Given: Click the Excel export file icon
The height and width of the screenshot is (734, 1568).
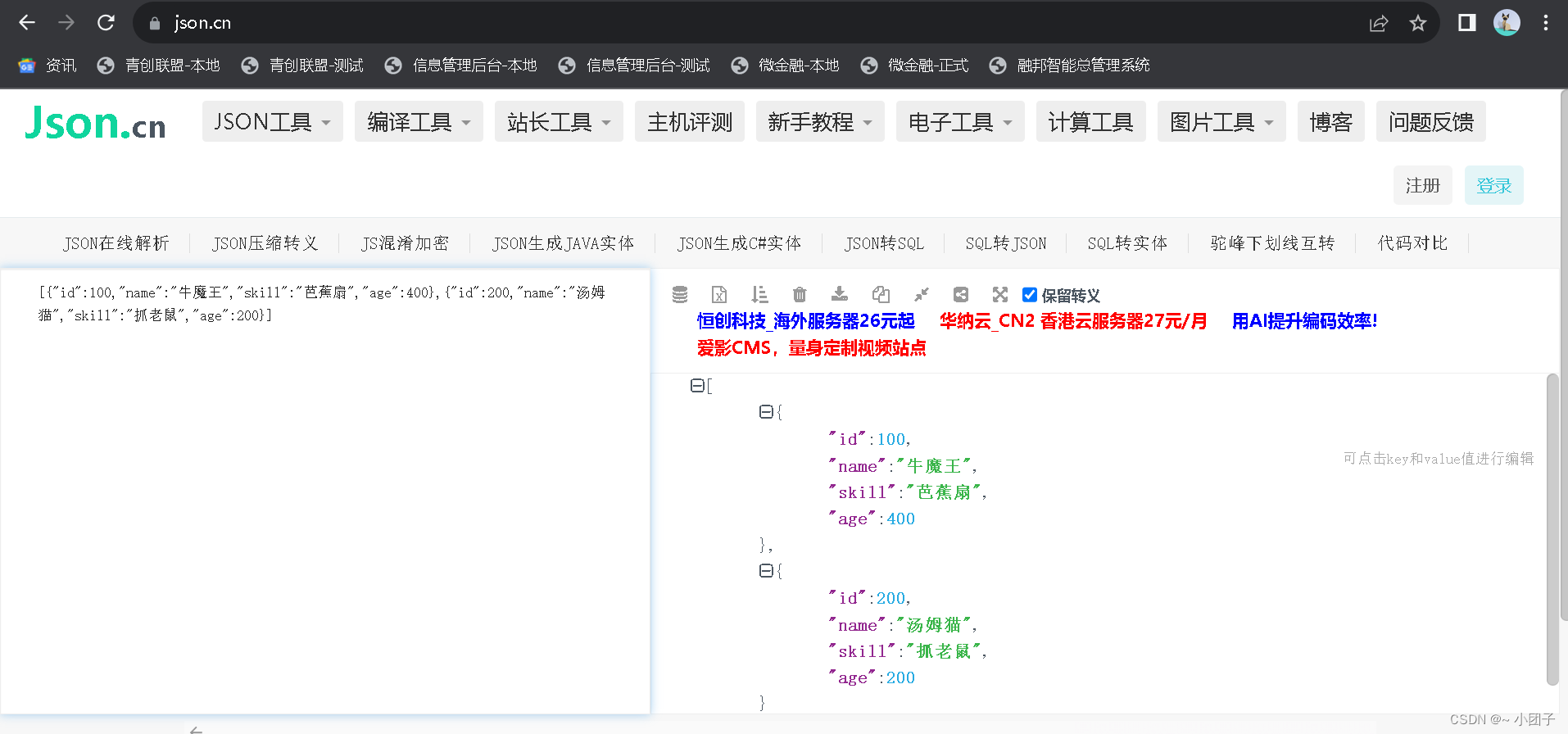Looking at the screenshot, I should tap(719, 295).
